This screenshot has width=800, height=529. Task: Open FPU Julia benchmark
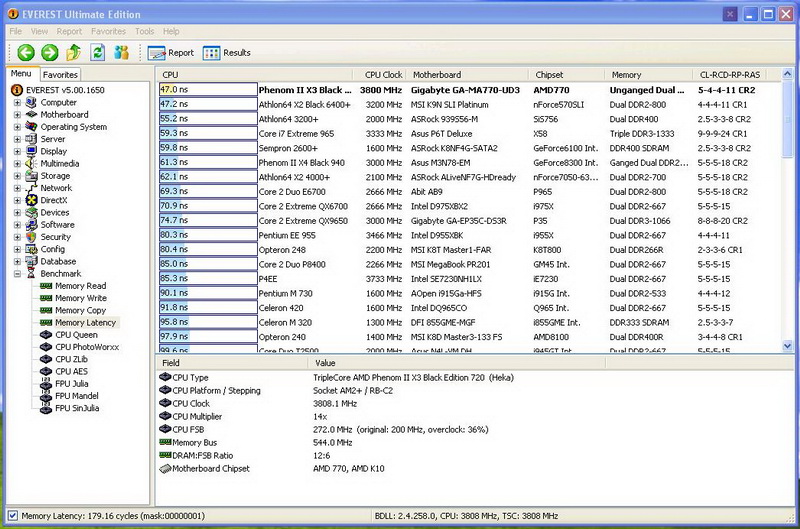71,384
